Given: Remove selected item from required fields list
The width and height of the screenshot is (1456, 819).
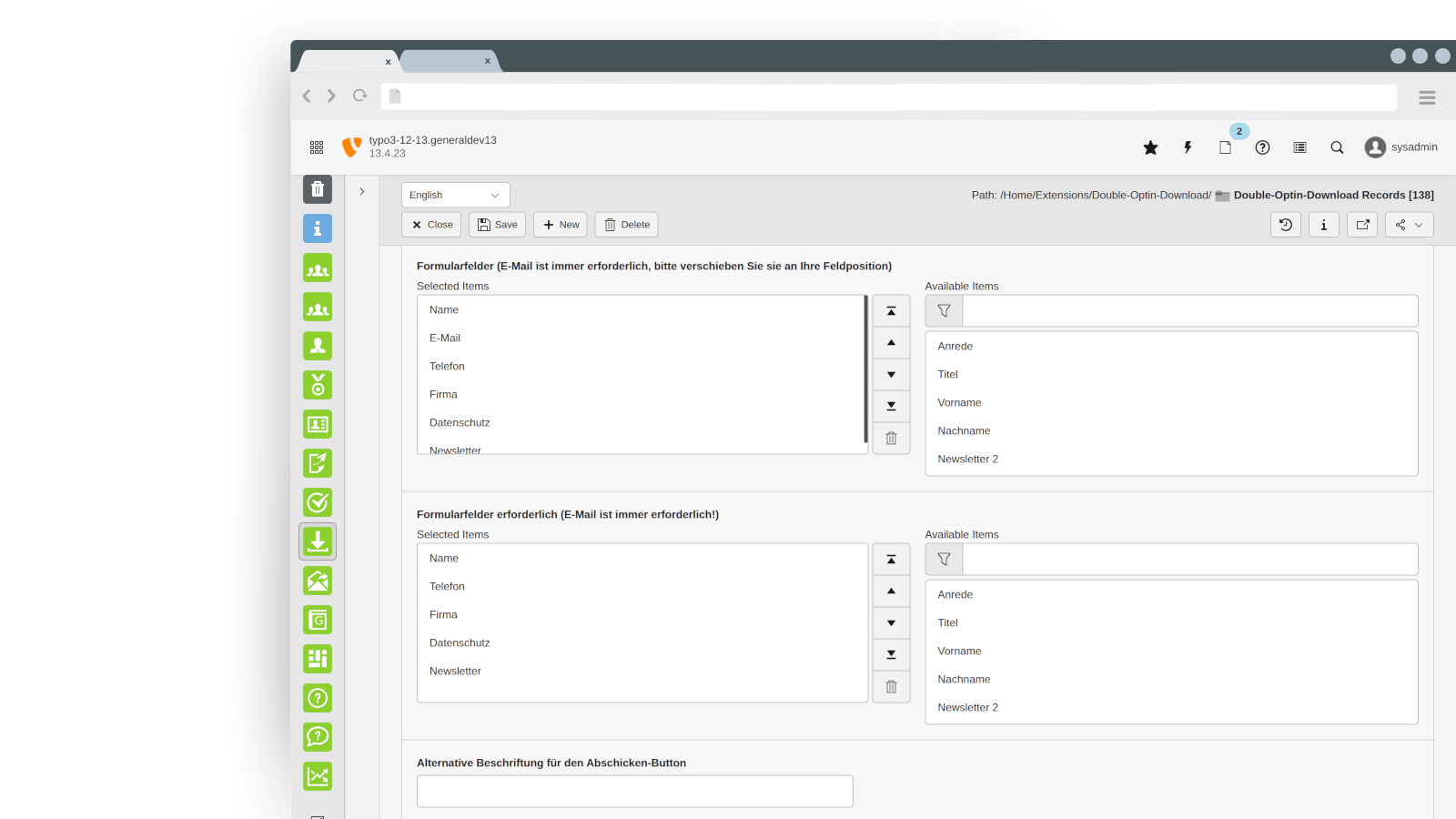Looking at the screenshot, I should (891, 687).
